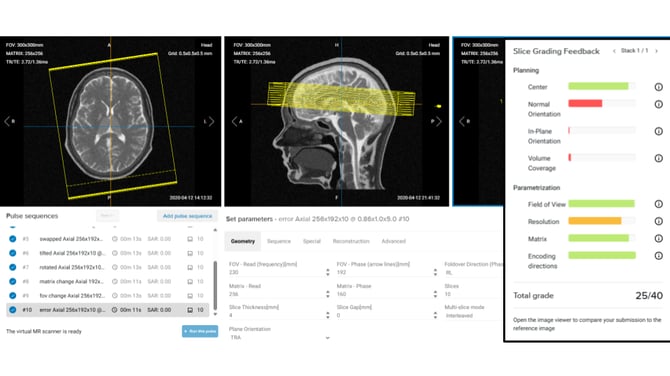Screen dimensions: 670x376
Task: Switch to Reconstruction tab
Action: click(351, 241)
